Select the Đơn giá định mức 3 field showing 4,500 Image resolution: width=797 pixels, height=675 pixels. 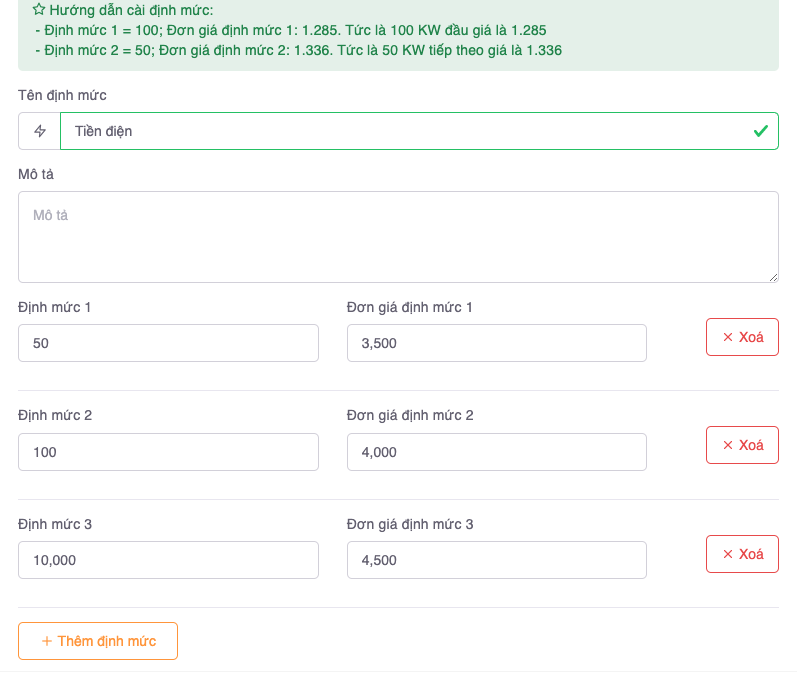click(x=496, y=560)
